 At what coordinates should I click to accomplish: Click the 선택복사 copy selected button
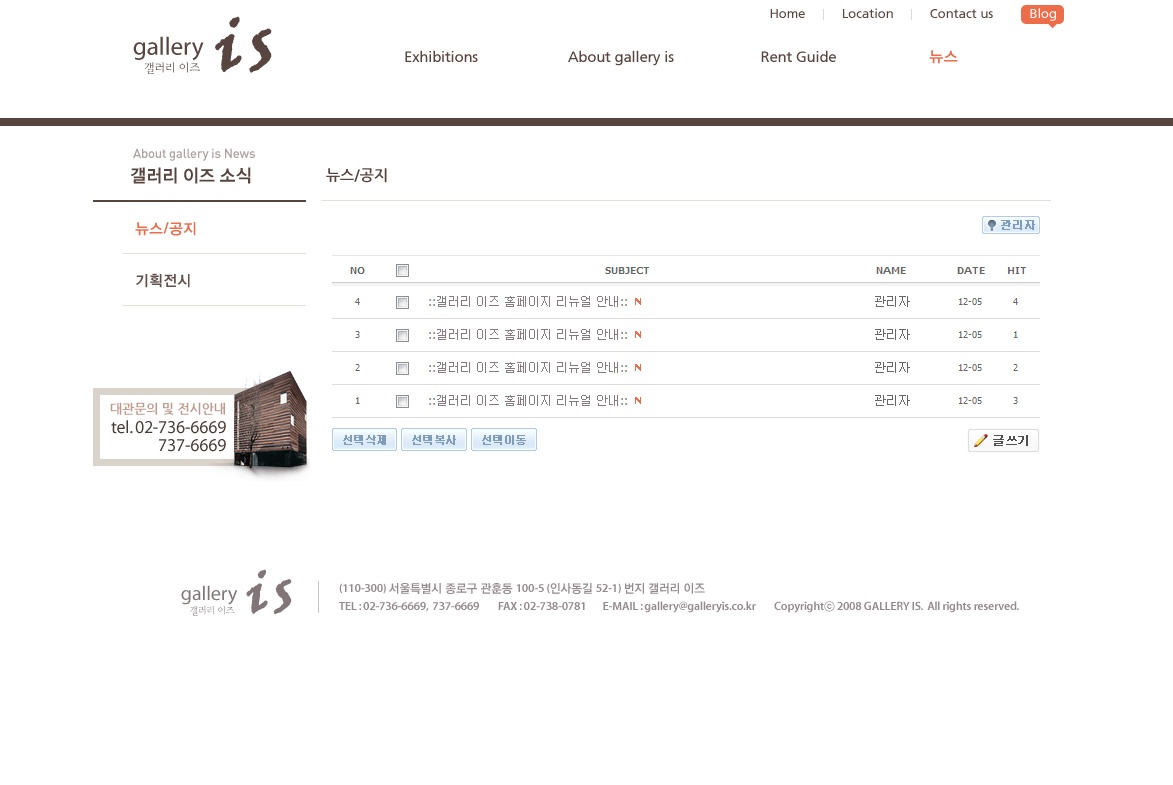tap(434, 440)
